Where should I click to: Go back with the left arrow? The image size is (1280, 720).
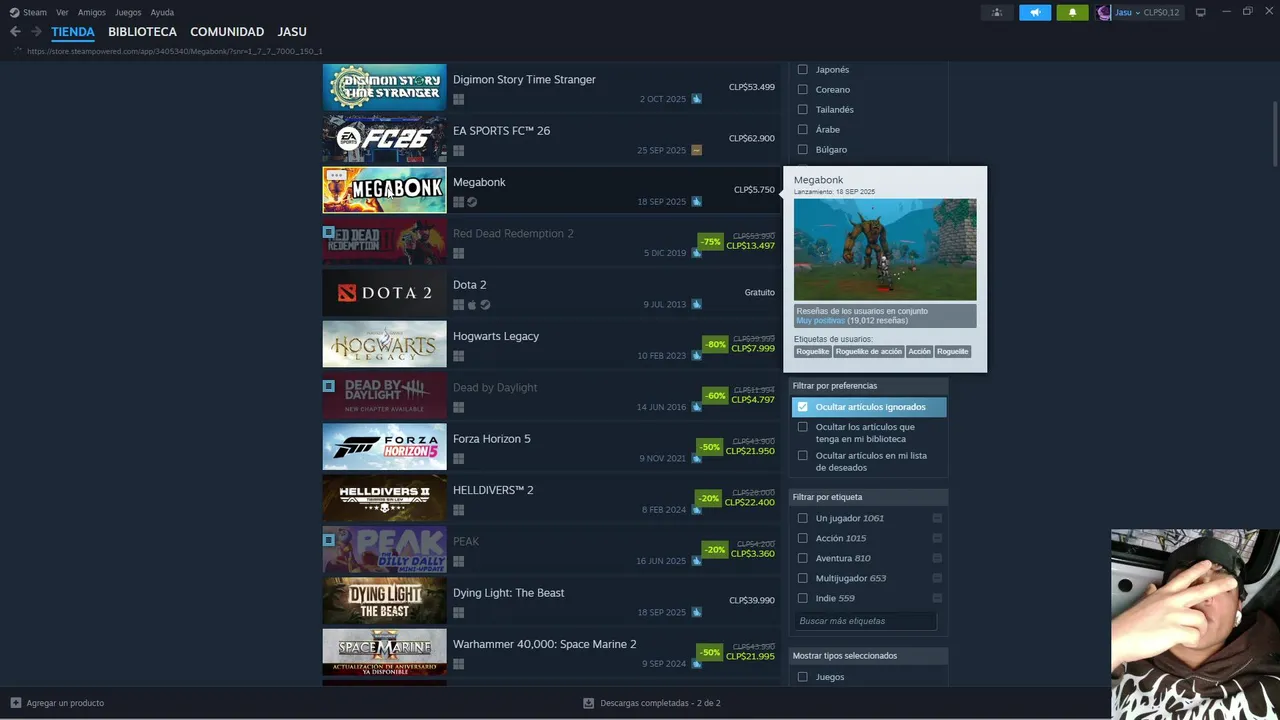(x=15, y=32)
